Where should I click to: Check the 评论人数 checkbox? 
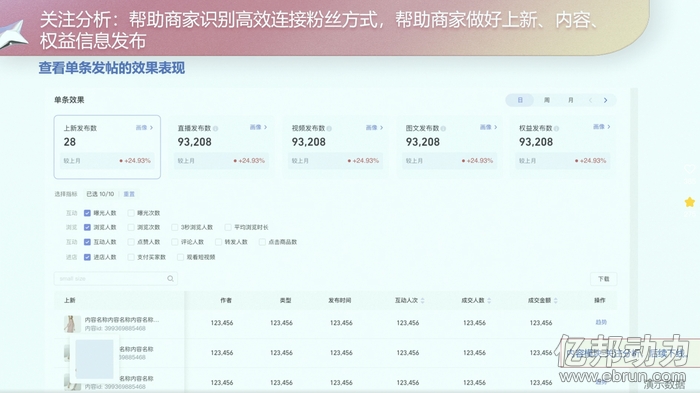(175, 242)
